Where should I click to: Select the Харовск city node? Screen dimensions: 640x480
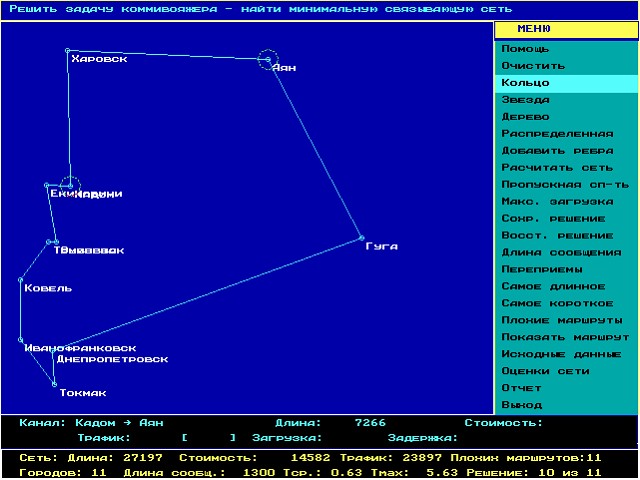tap(68, 50)
